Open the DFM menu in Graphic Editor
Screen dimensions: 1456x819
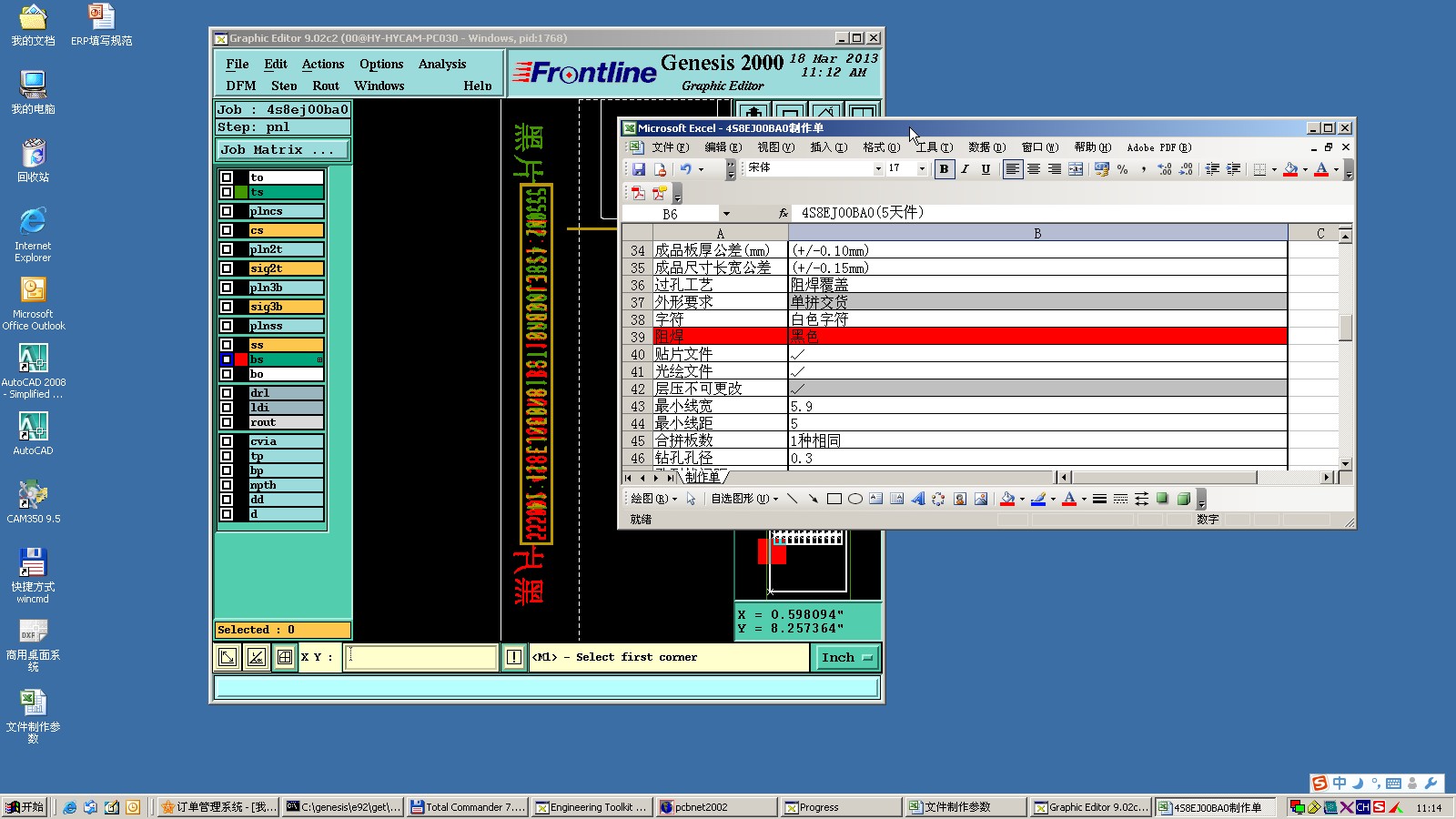[x=241, y=86]
